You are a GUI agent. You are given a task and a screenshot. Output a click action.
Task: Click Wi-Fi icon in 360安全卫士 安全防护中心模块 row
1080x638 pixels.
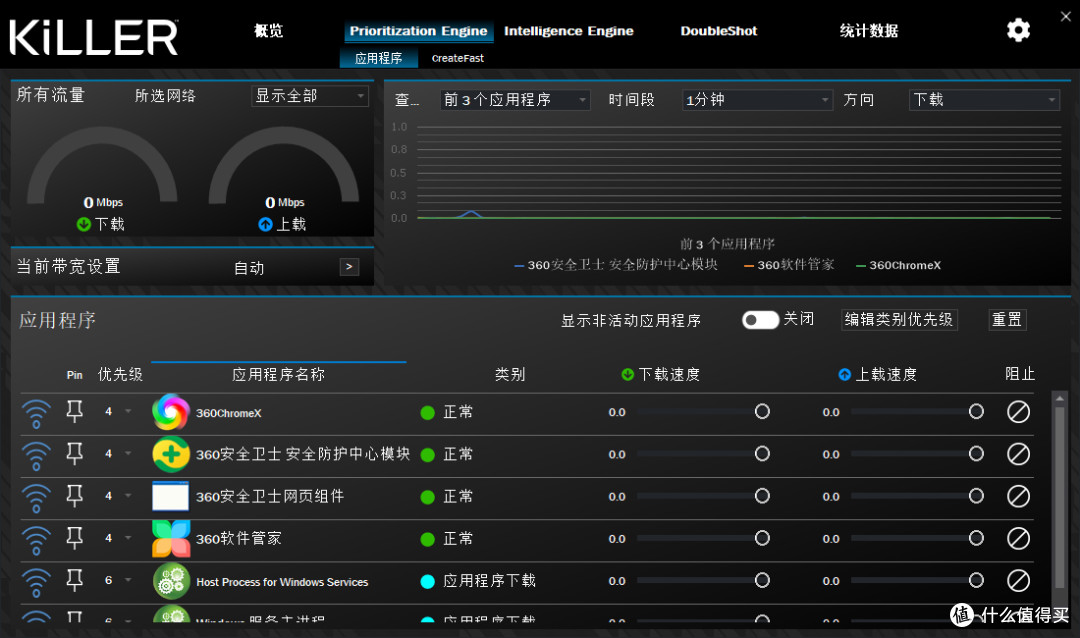click(36, 455)
